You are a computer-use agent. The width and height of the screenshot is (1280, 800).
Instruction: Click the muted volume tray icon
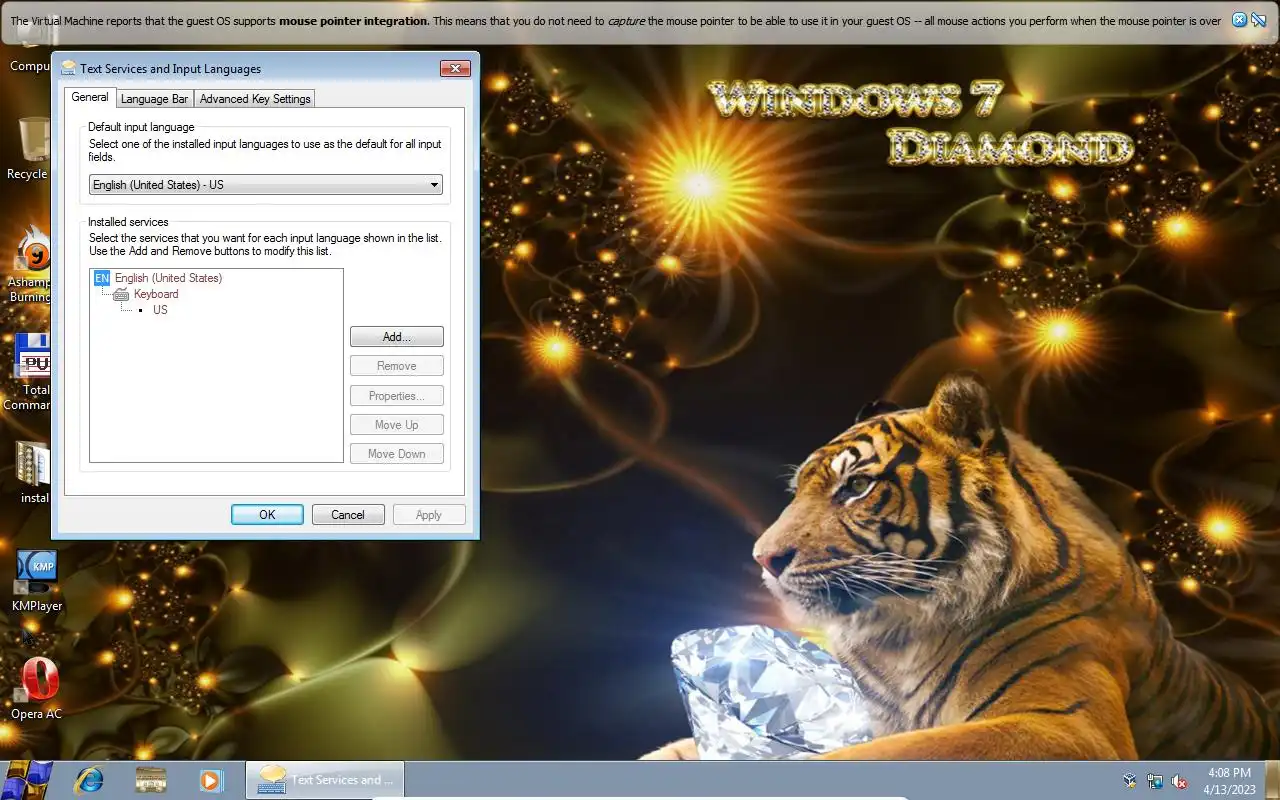tap(1180, 781)
